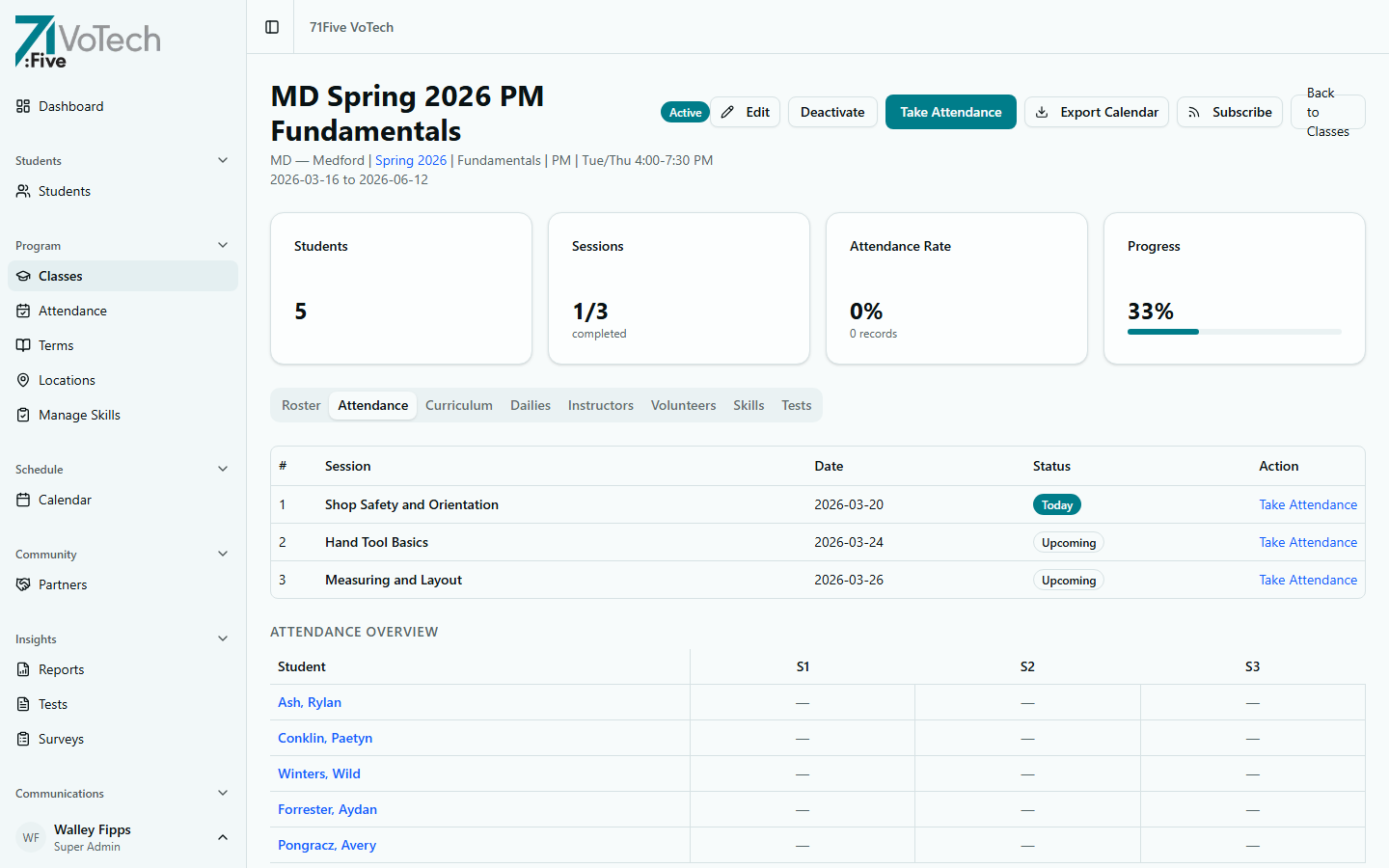Image resolution: width=1389 pixels, height=868 pixels.
Task: Open the Dashboard from the sidebar
Action: pos(69,106)
